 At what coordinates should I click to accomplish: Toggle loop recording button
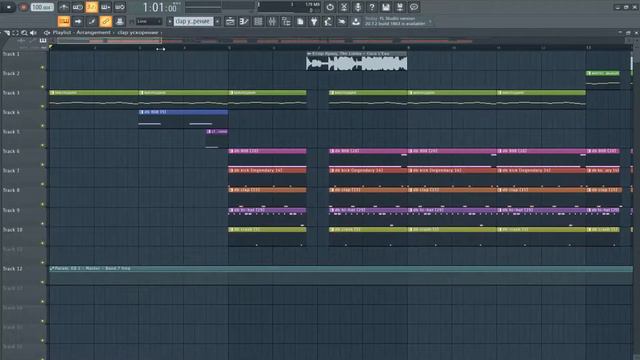point(120,7)
